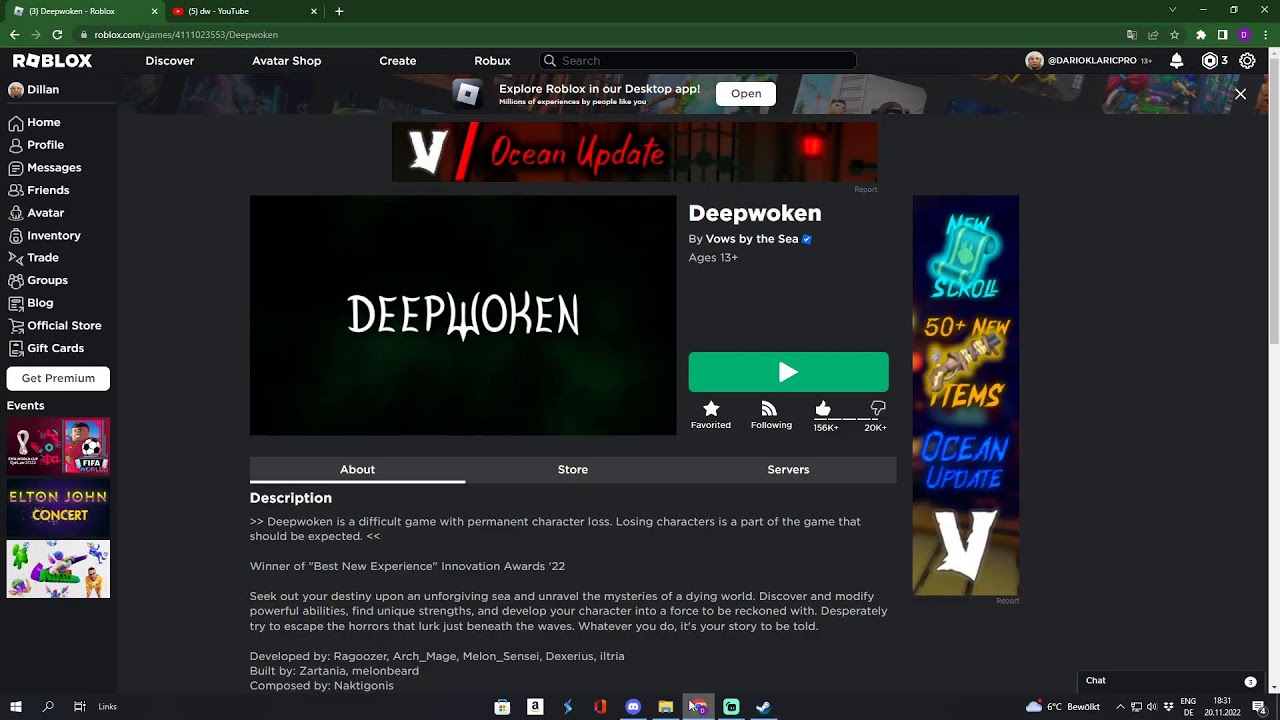Click the thumbs up like icon

coord(823,408)
